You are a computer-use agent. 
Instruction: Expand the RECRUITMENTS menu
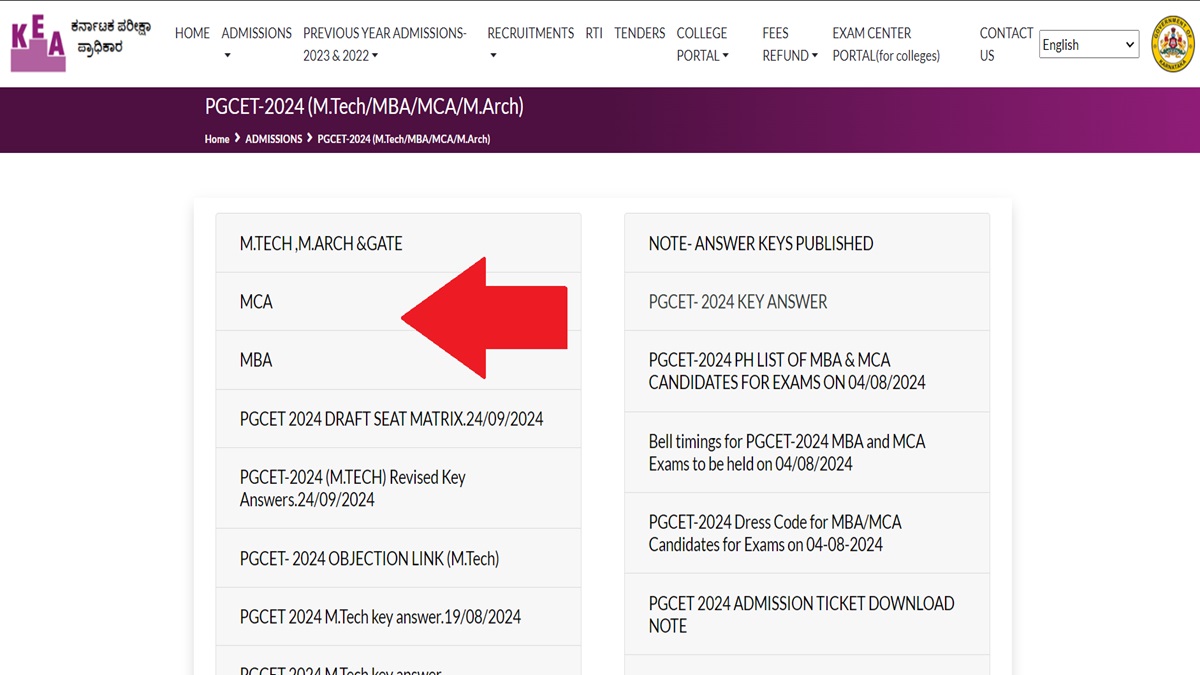tap(530, 44)
